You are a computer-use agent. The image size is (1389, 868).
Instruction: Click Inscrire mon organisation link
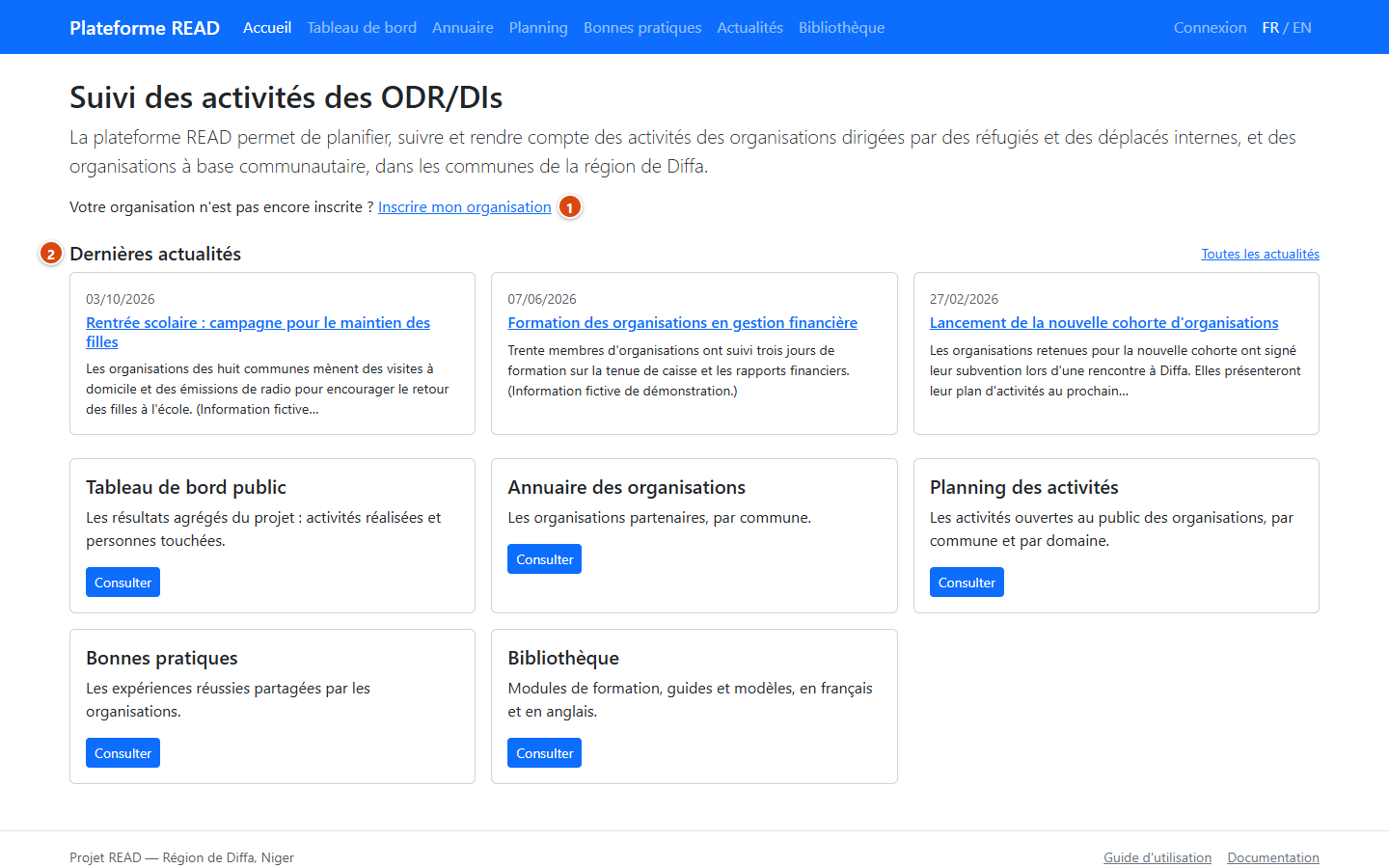coord(465,207)
